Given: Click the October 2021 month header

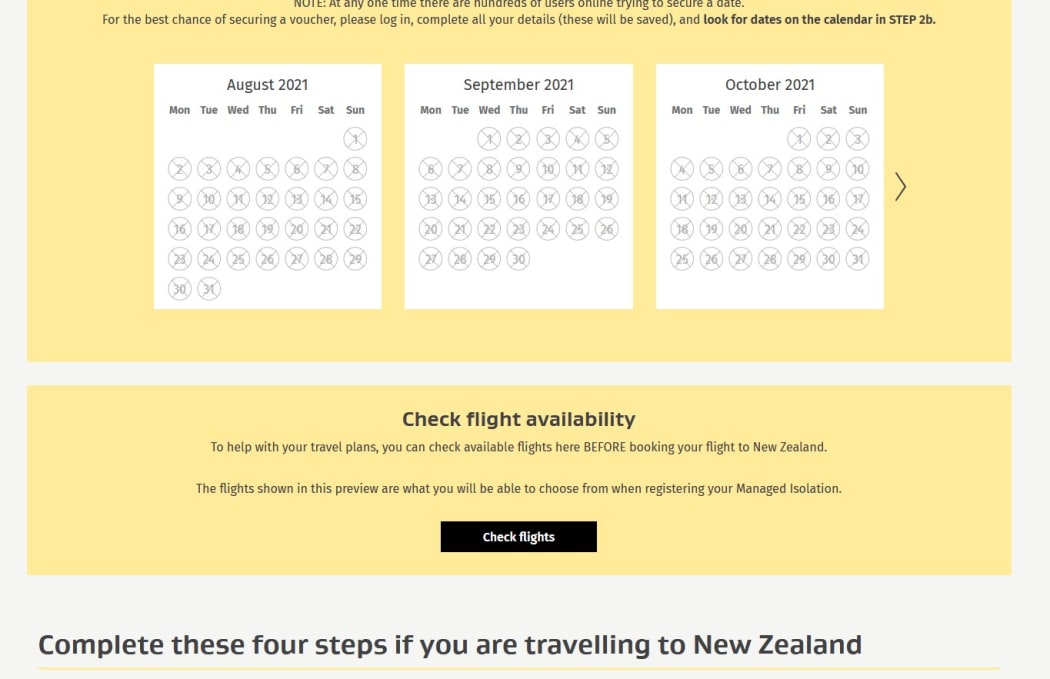Looking at the screenshot, I should coord(769,84).
